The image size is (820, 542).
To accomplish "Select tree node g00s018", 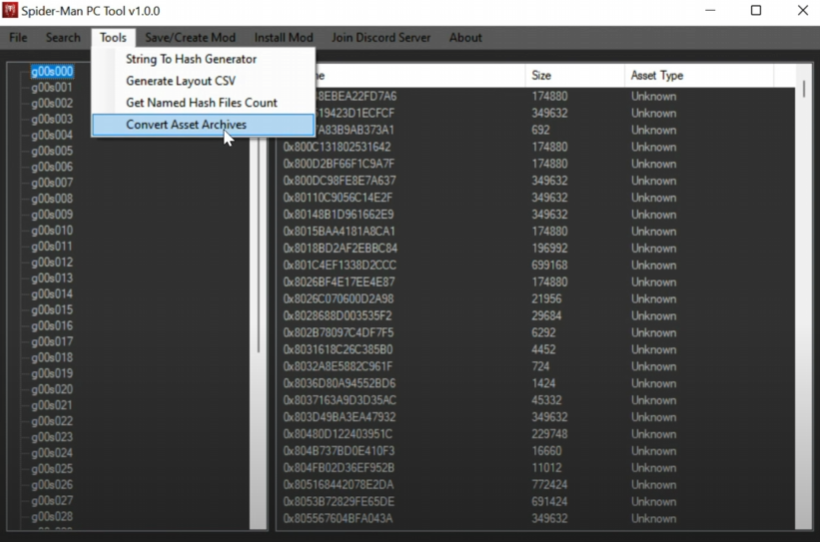I will (52, 357).
